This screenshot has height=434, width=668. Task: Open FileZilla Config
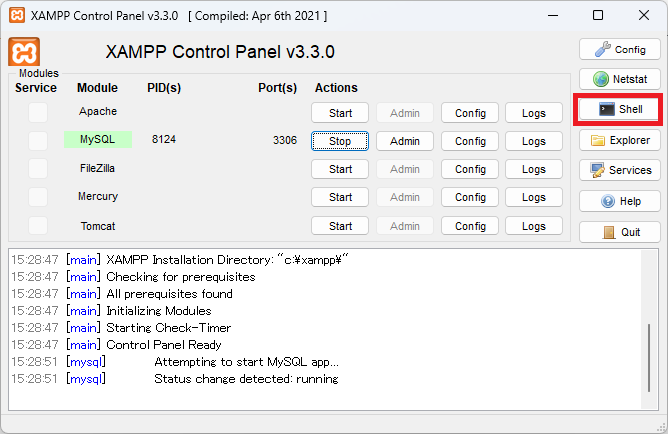tap(470, 169)
